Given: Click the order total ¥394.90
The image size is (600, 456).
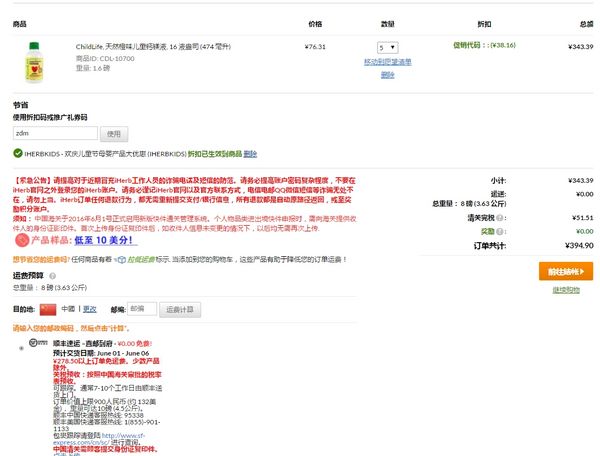Looking at the screenshot, I should click(579, 246).
